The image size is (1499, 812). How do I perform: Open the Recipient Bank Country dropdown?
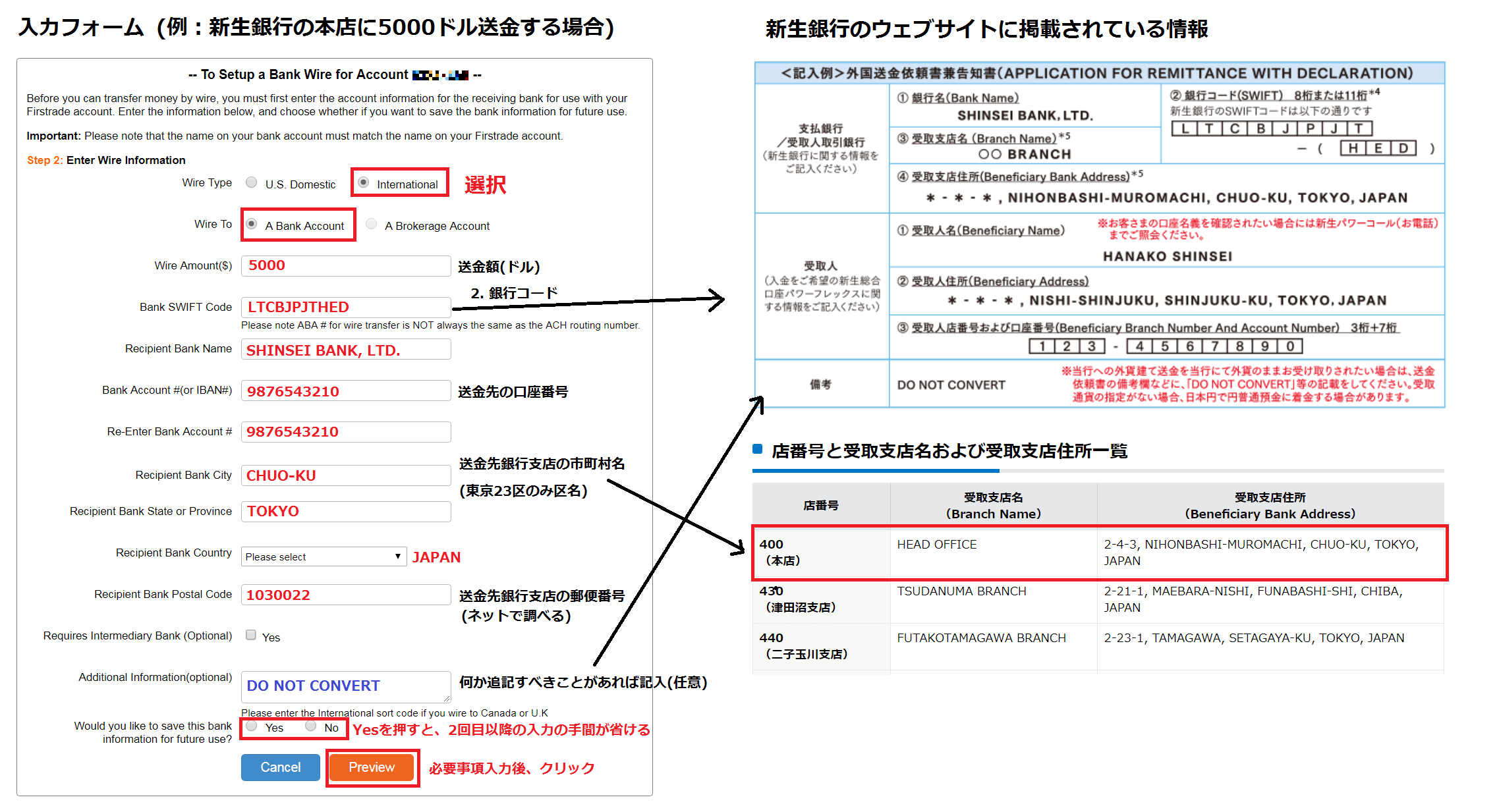click(324, 556)
